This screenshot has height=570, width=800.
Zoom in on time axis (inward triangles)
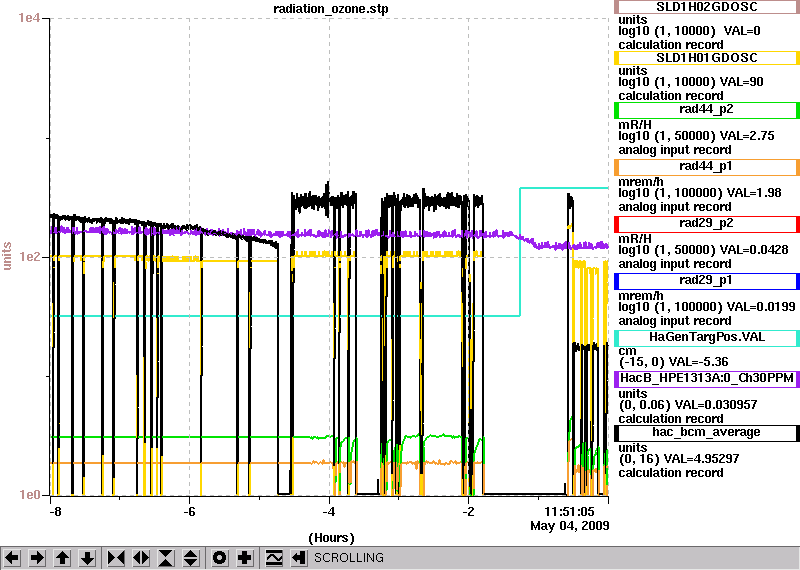pos(116,558)
